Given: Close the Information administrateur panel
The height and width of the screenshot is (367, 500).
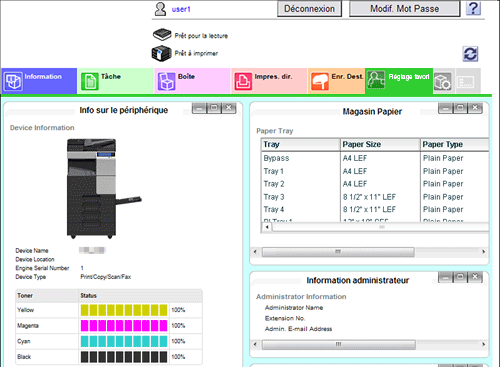Looking at the screenshot, I should (x=475, y=277).
